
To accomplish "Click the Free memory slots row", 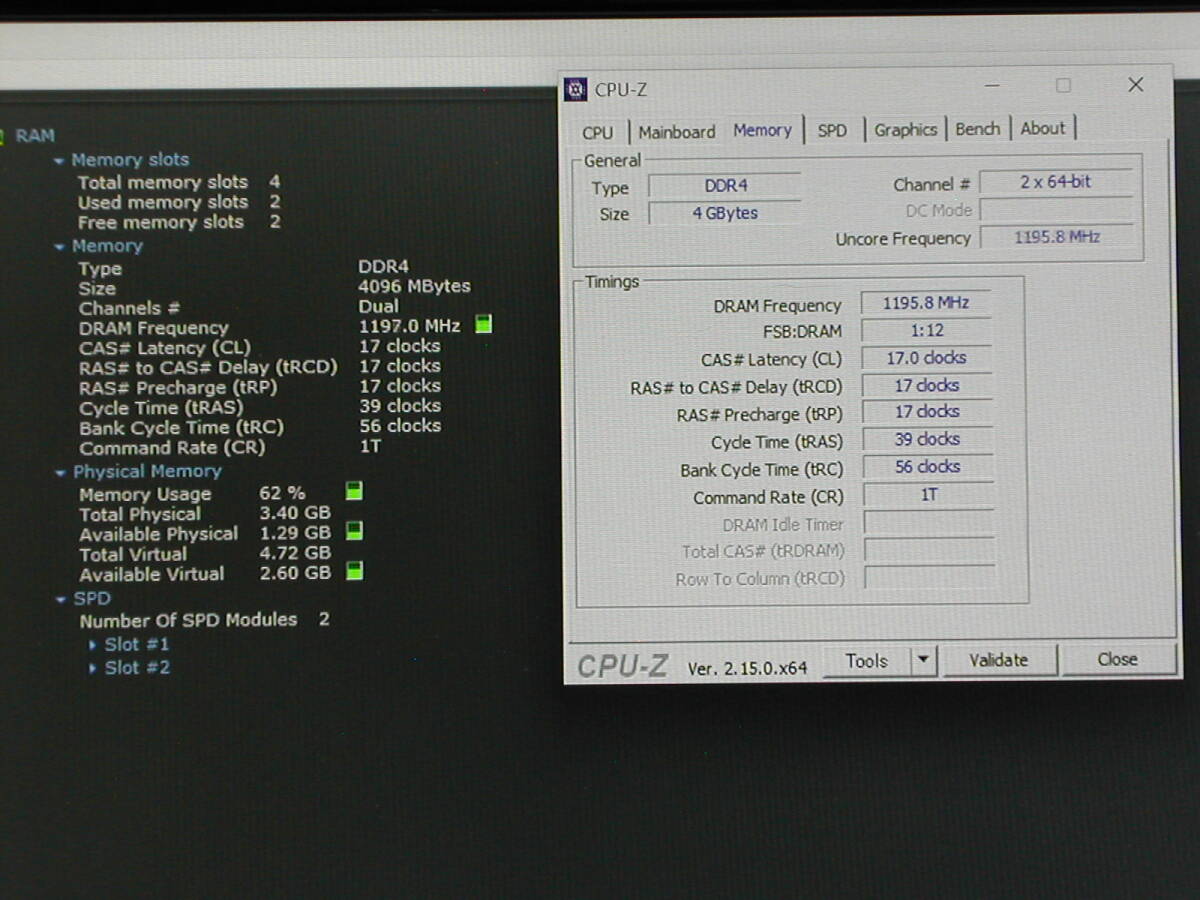I will coord(179,222).
